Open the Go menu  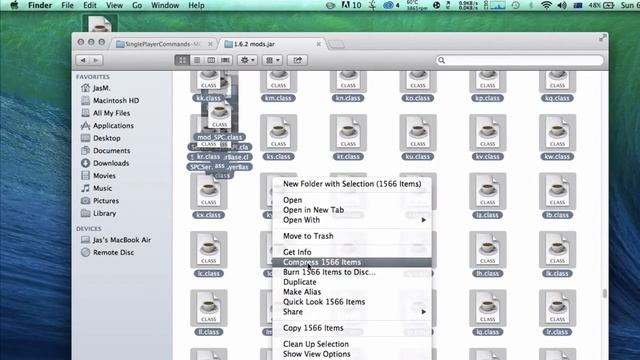[137, 5]
